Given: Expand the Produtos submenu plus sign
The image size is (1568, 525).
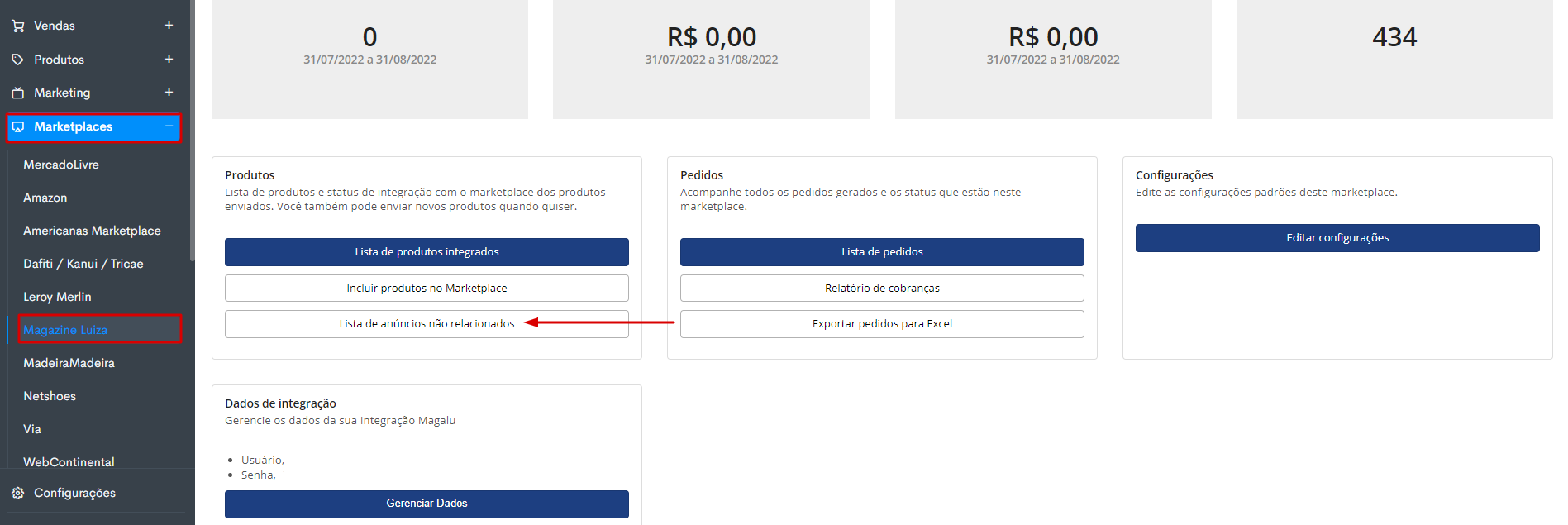Looking at the screenshot, I should 169,59.
